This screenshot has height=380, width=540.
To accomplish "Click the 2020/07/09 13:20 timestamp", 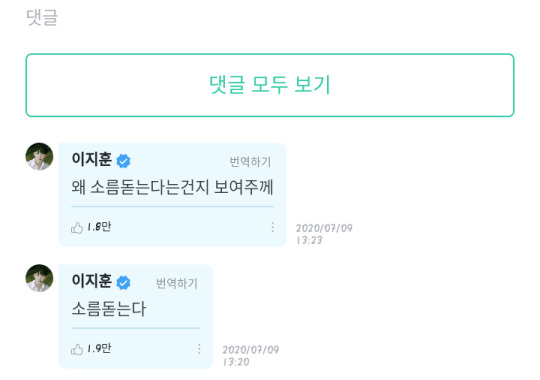I will [251, 356].
